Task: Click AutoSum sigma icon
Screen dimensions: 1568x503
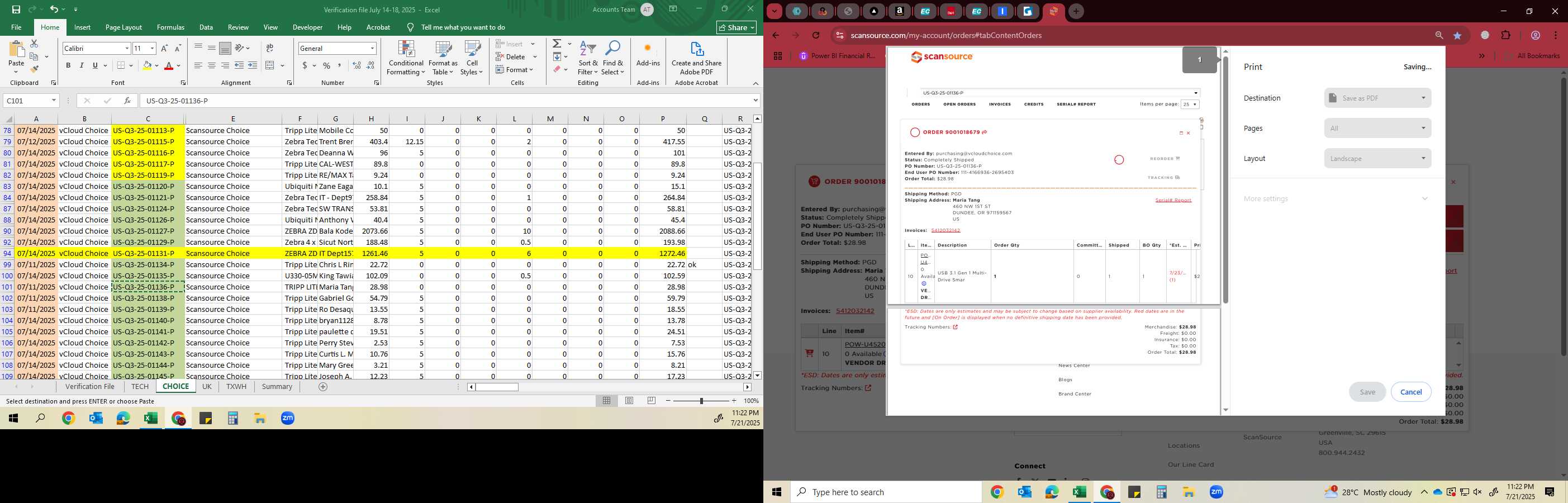Action: point(557,44)
